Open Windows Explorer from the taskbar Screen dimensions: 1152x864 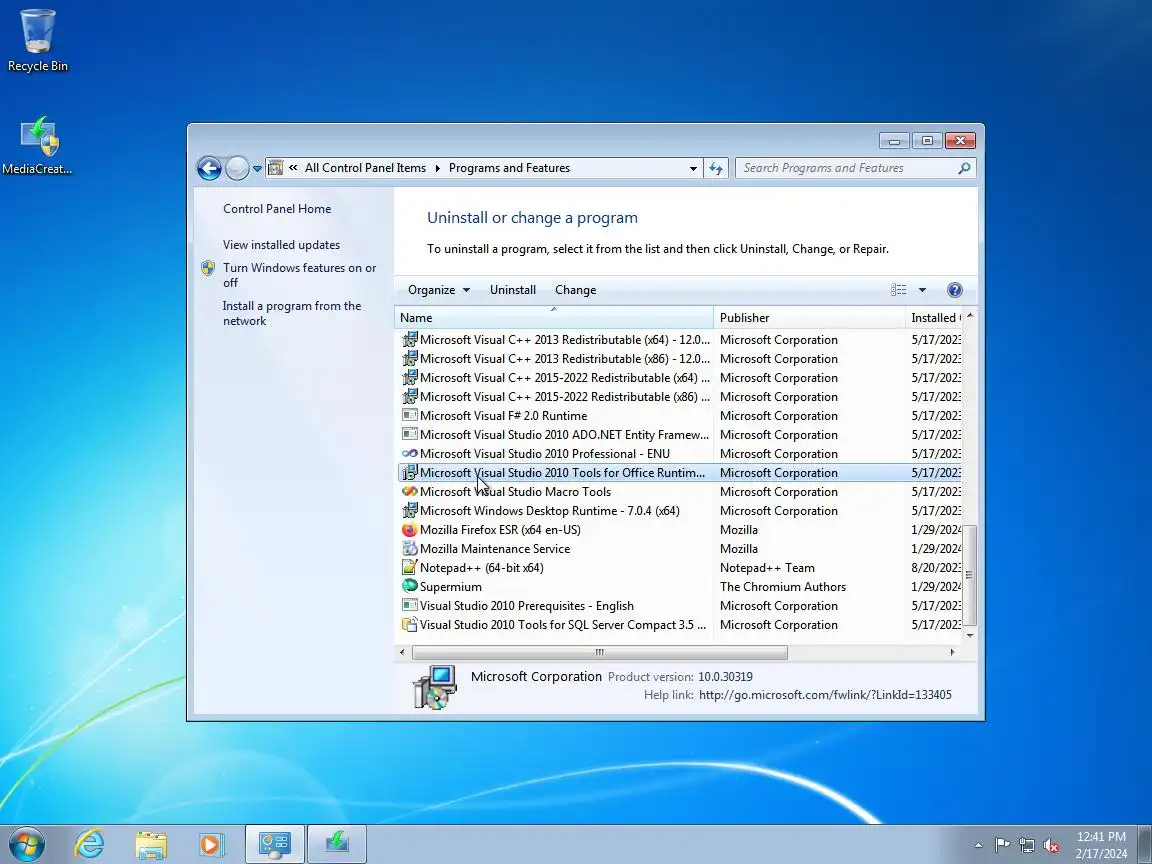pyautogui.click(x=151, y=844)
